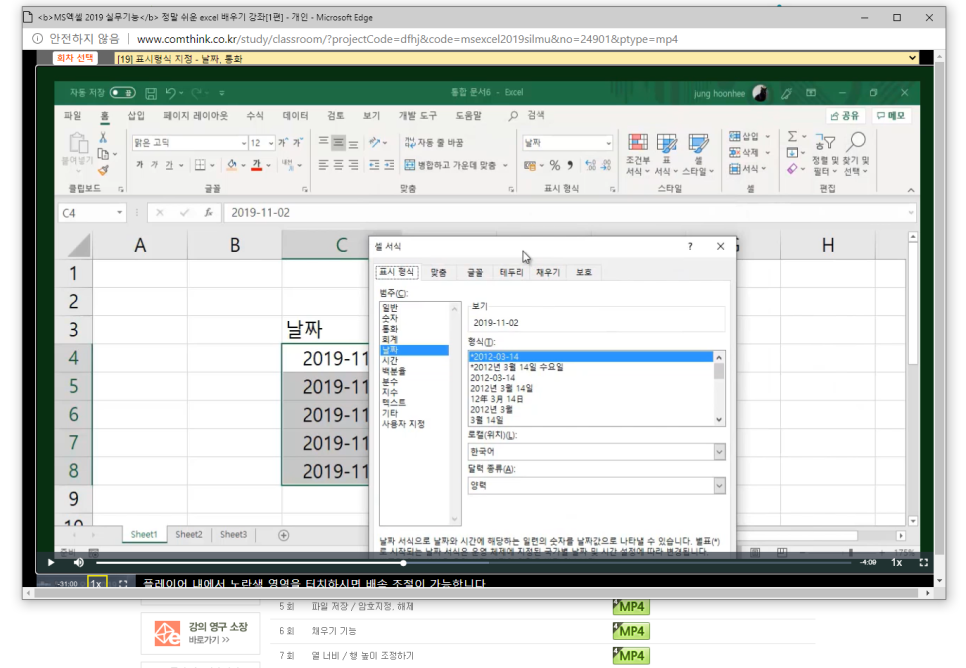Click the red font color icon
Screen dimensions: 966x668
click(257, 165)
